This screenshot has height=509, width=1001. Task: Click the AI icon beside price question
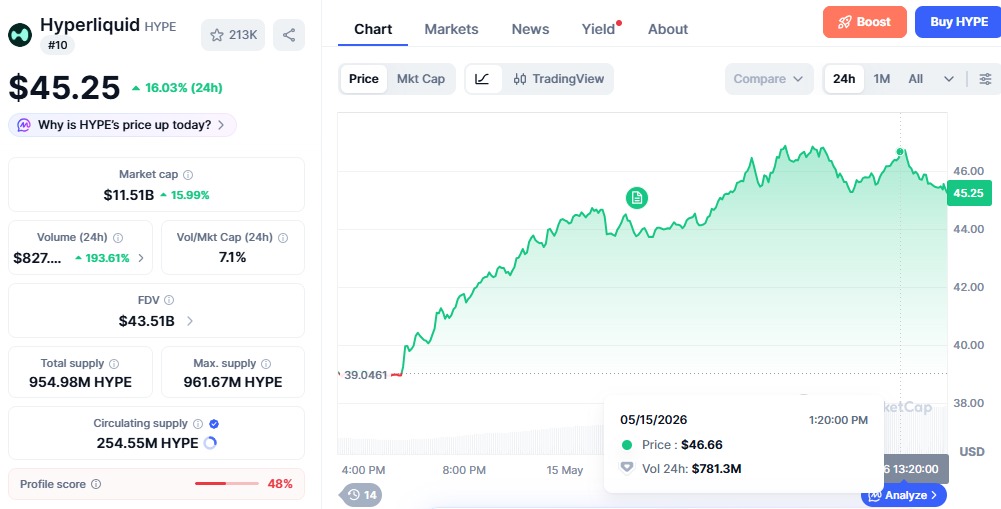[x=24, y=125]
